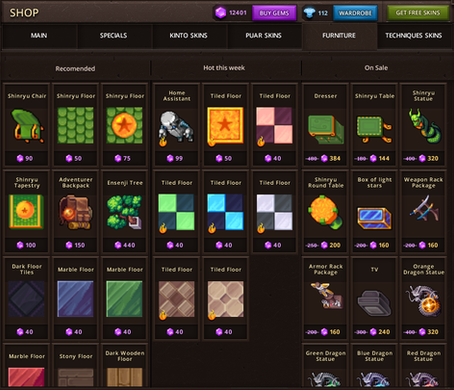This screenshot has width=454, height=390.
Task: Switch to the SPECIALS tab
Action: (113, 36)
